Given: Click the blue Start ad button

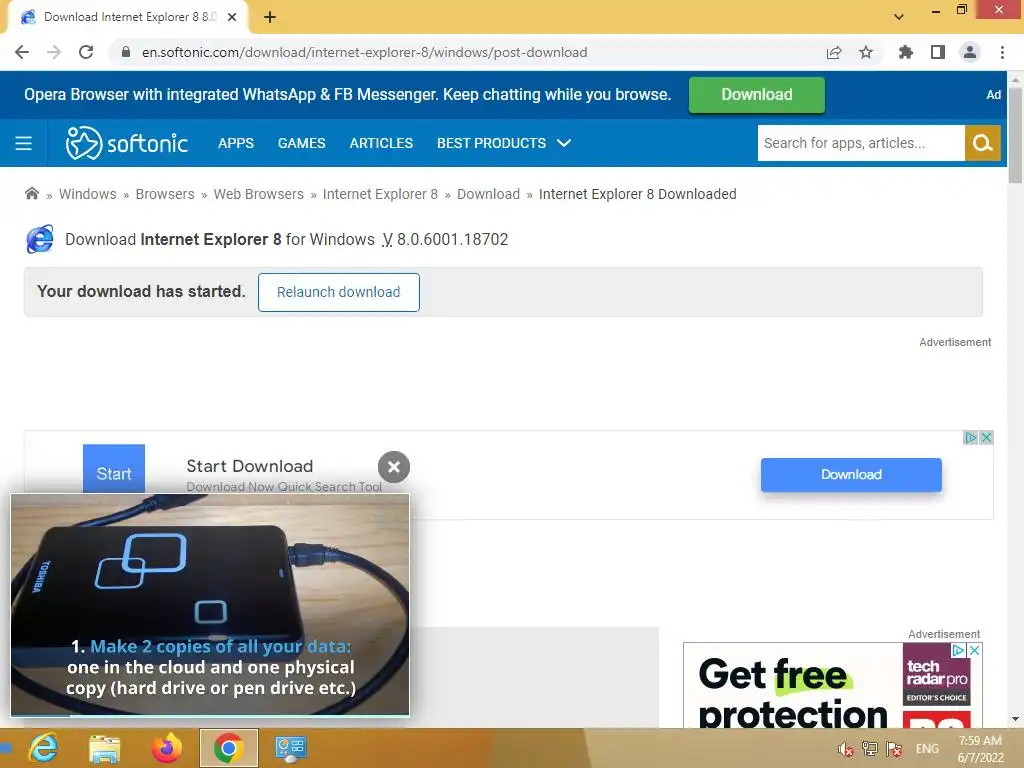Looking at the screenshot, I should 114,469.
